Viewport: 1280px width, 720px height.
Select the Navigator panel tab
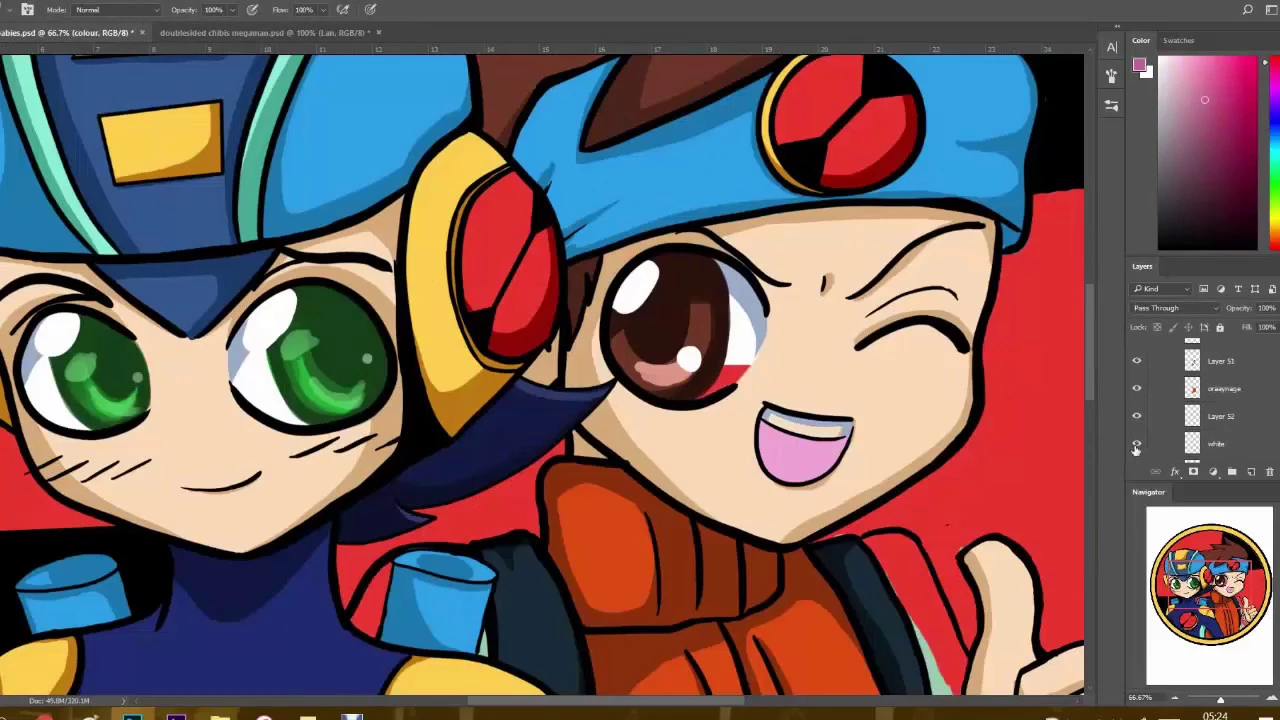coord(1148,492)
